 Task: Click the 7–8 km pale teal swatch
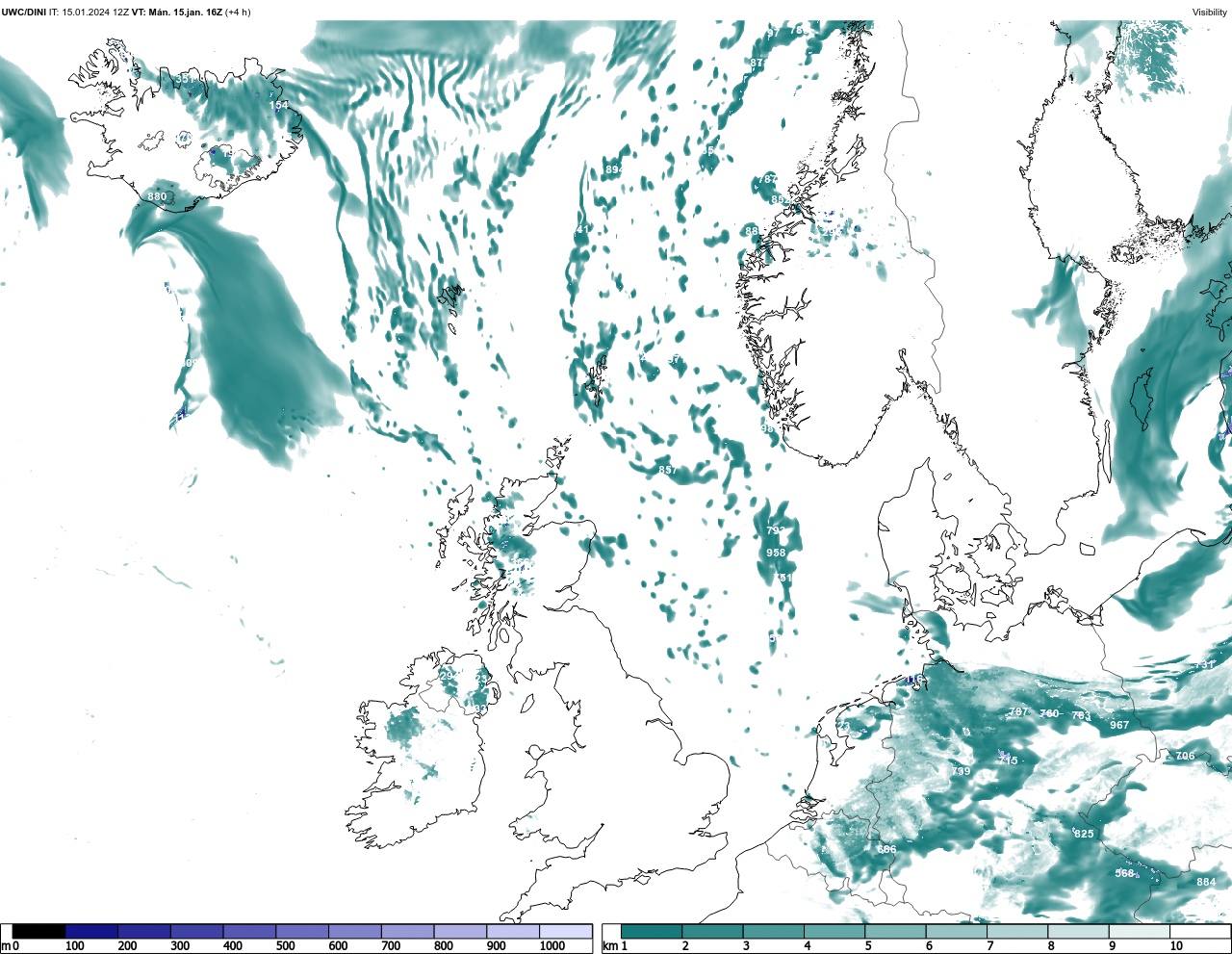[1016, 932]
